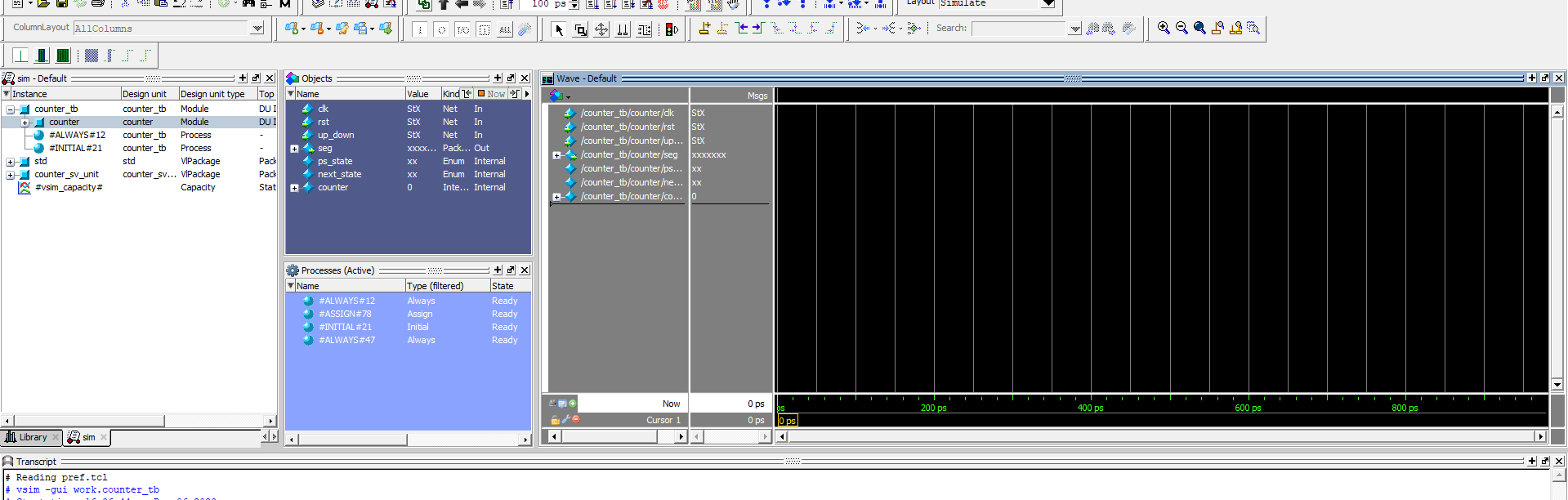Select #INITIAL#21 in the sim tree

pyautogui.click(x=75, y=149)
